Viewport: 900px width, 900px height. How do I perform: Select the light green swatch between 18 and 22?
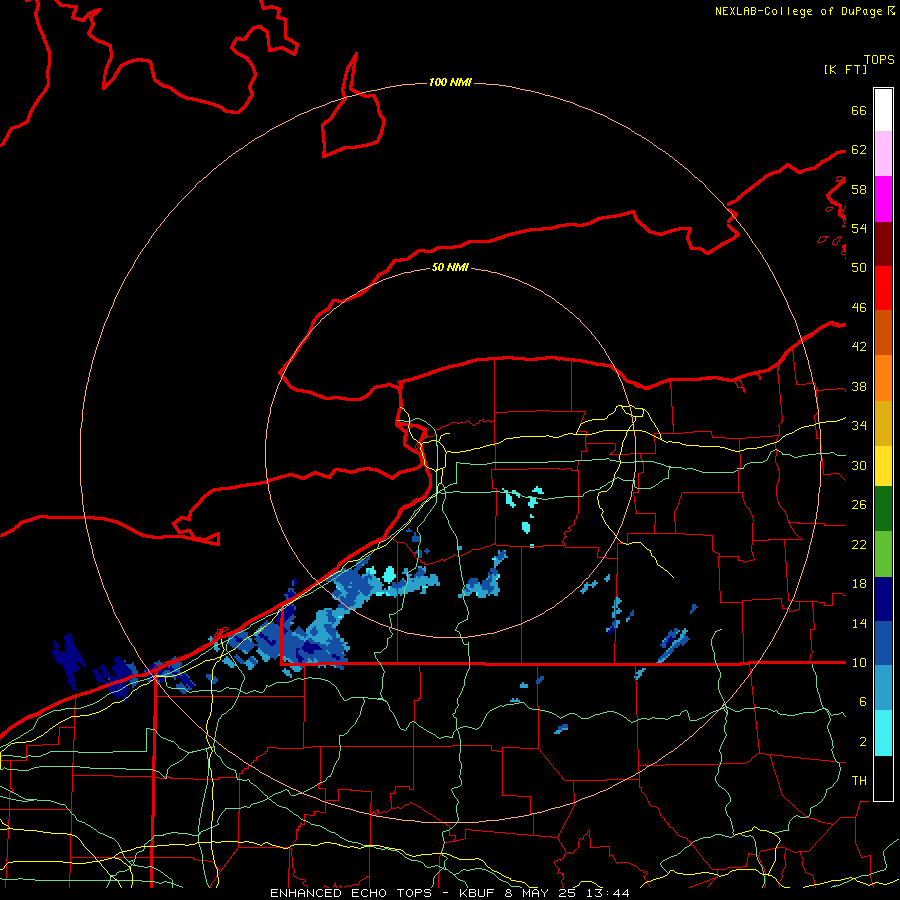pyautogui.click(x=883, y=554)
